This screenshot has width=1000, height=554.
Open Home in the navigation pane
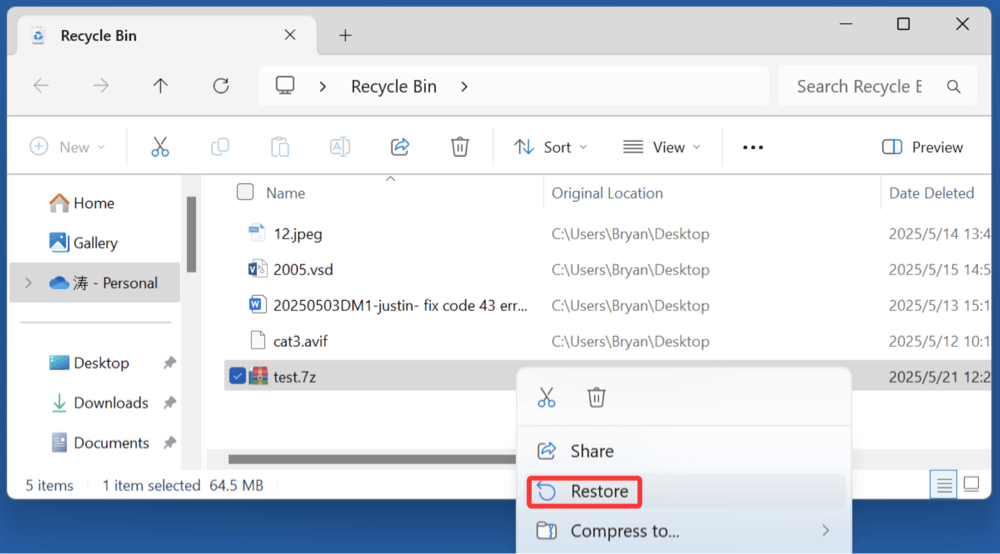pos(82,203)
